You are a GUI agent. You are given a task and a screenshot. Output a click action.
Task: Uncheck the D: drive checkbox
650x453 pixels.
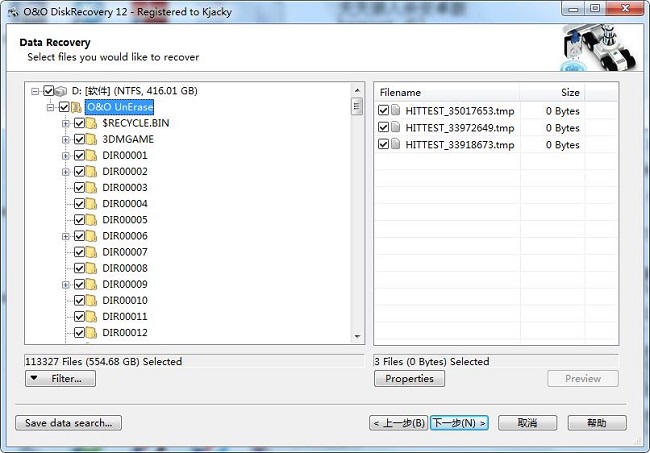tap(49, 90)
